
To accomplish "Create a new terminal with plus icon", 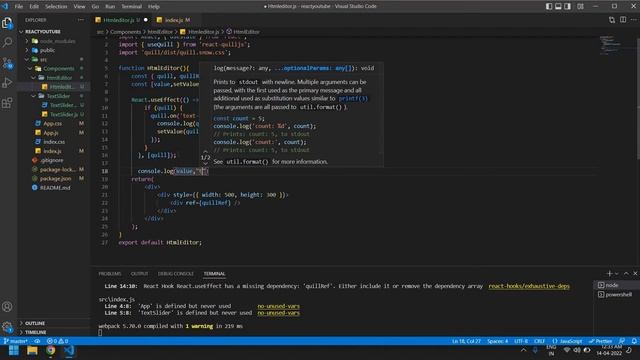I will pyautogui.click(x=609, y=273).
